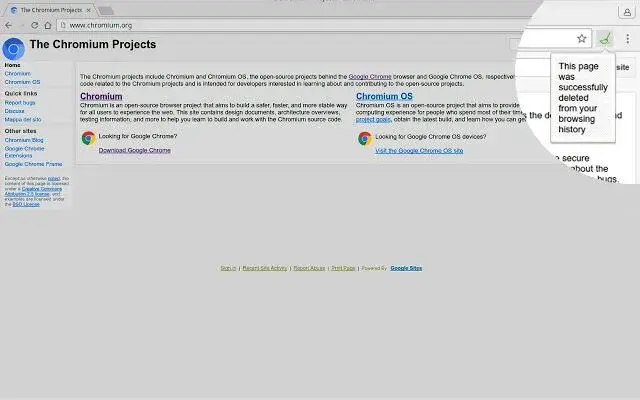Click the Quick links heading
This screenshot has width=640, height=400.
pos(21,93)
